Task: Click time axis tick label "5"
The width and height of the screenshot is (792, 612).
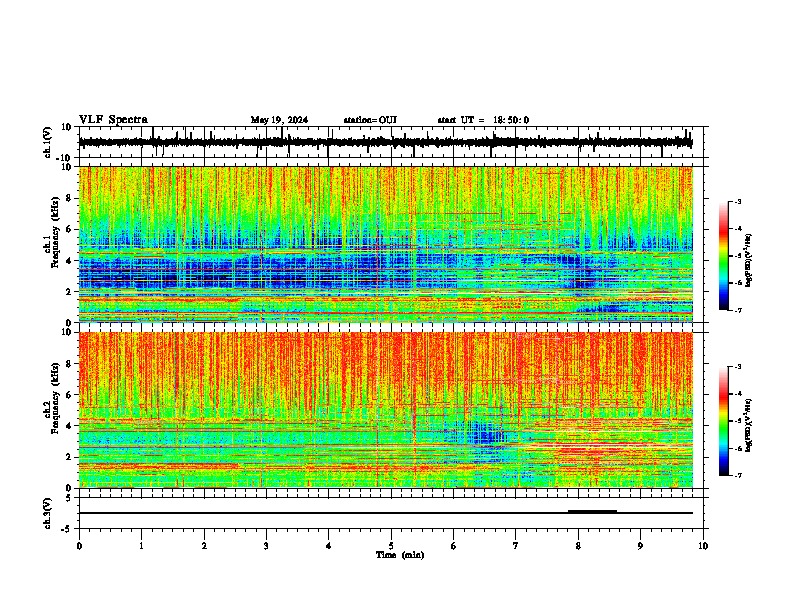Action: [391, 546]
